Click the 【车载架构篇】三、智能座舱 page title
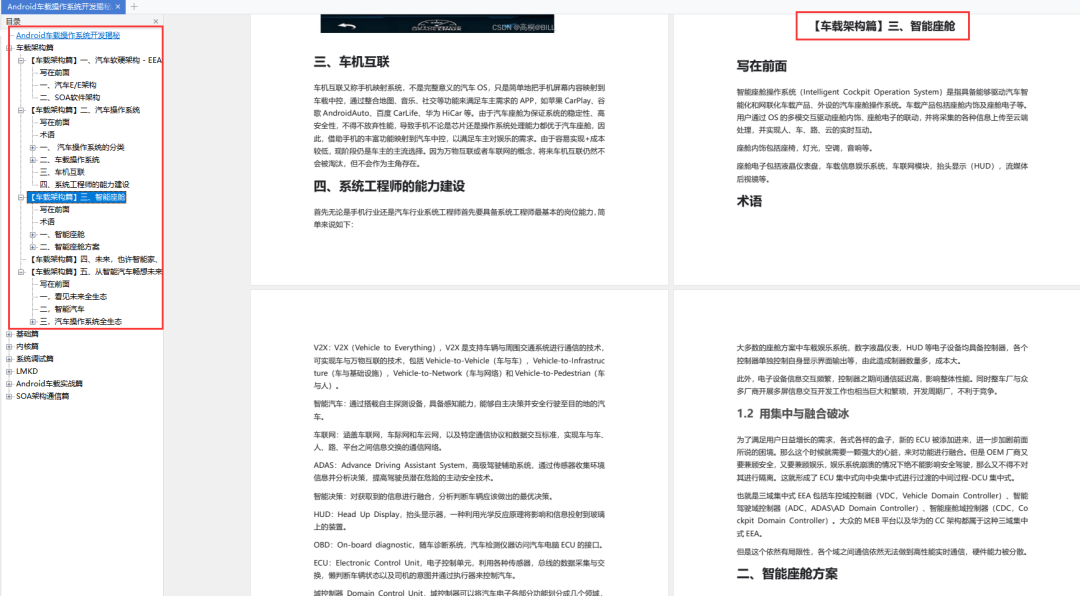Viewport: 1080px width, 596px height. pos(882,26)
